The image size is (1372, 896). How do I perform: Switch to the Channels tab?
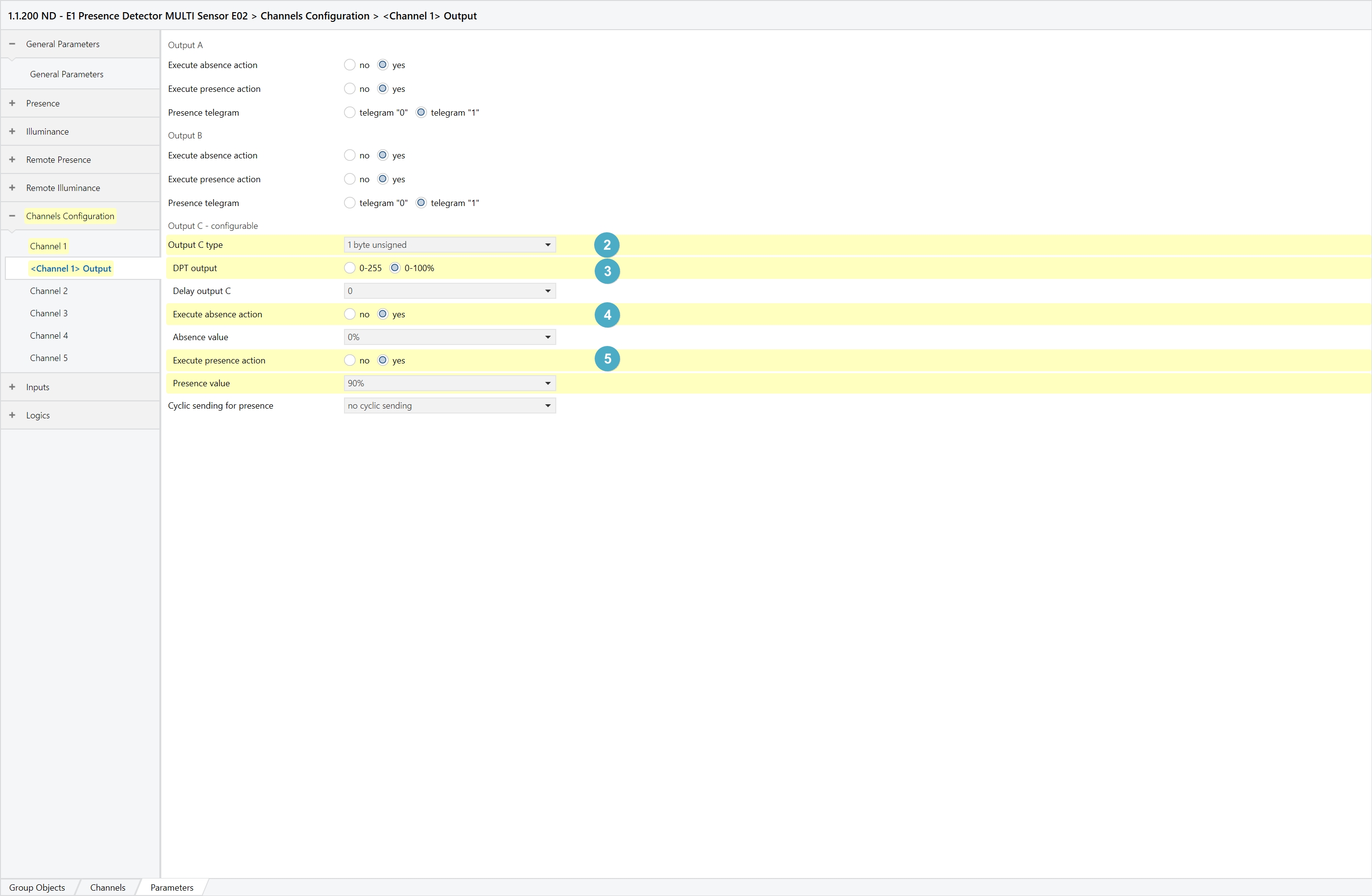click(107, 887)
